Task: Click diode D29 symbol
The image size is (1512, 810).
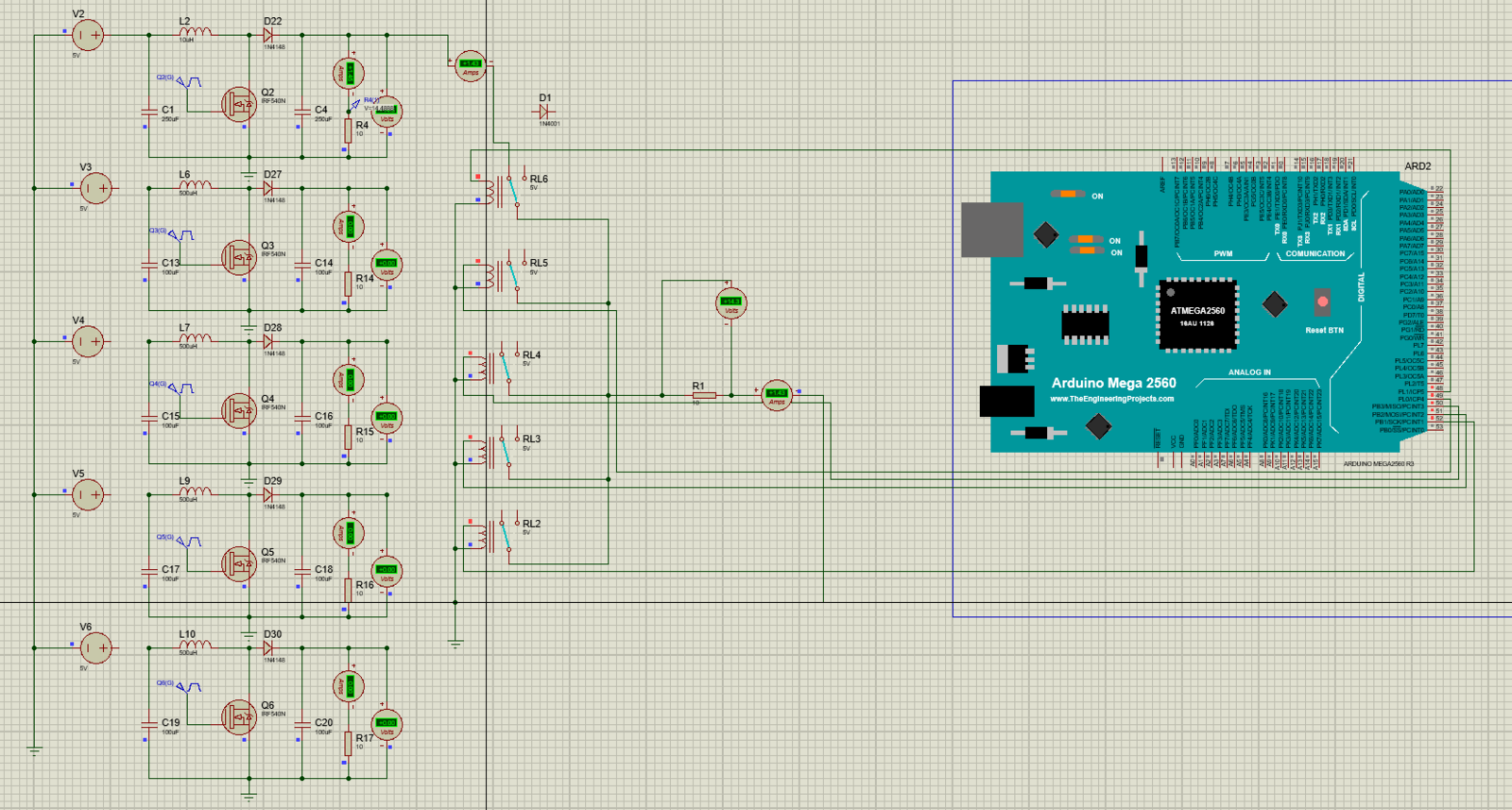Action: click(268, 494)
